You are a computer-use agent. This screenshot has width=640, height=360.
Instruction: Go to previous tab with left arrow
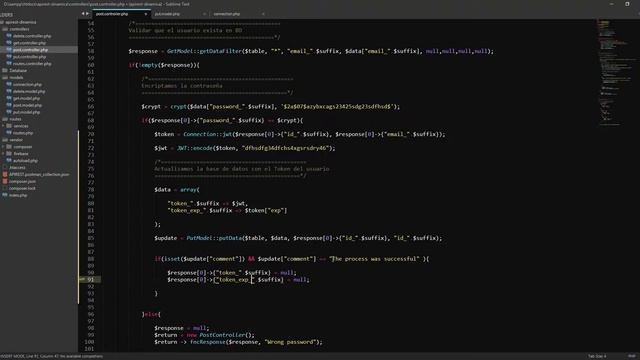pos(83,13)
